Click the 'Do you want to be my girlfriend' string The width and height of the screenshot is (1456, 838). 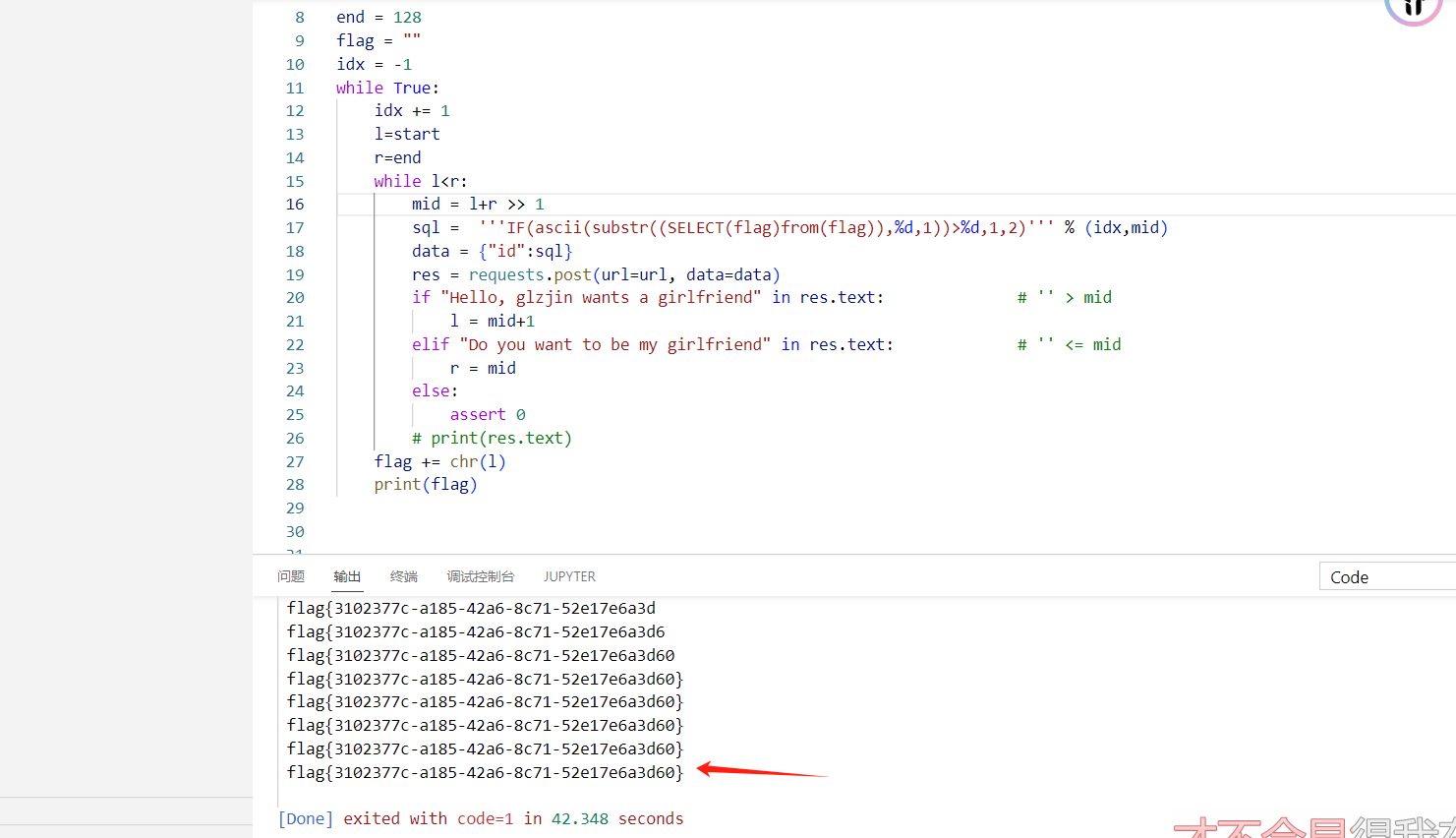coord(615,345)
